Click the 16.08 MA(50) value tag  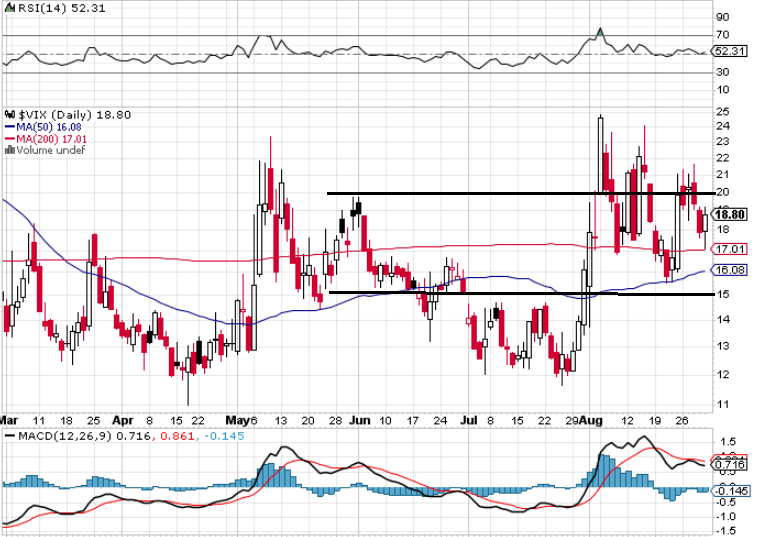click(731, 270)
